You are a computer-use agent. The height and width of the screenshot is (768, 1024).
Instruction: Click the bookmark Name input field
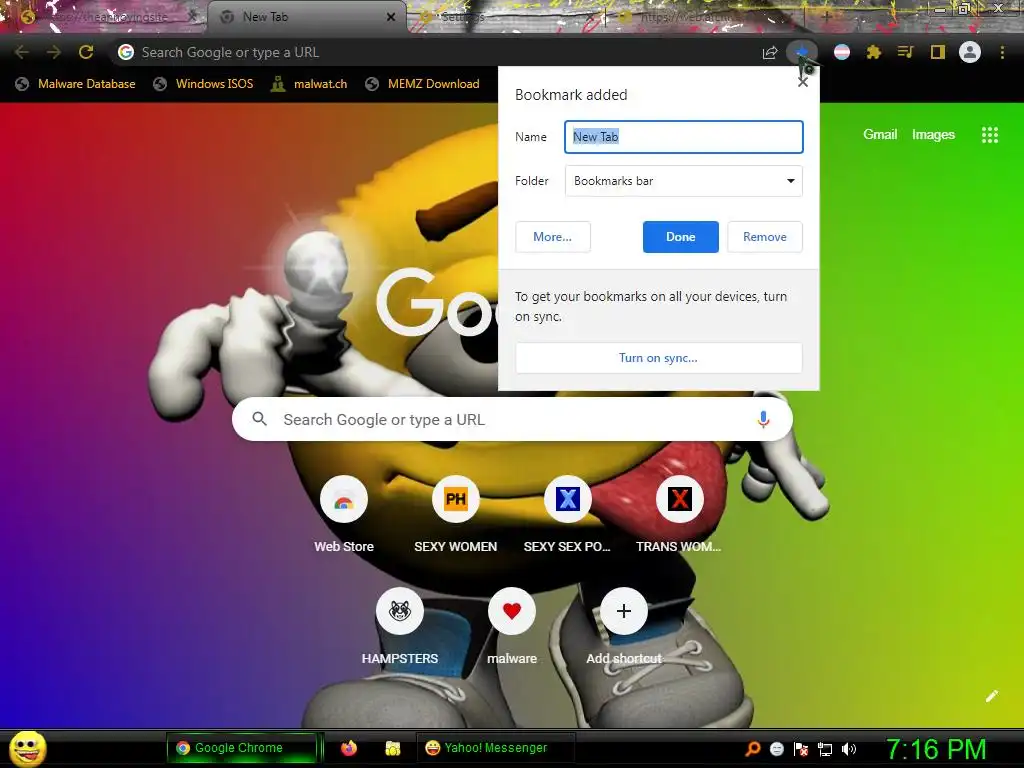click(683, 136)
